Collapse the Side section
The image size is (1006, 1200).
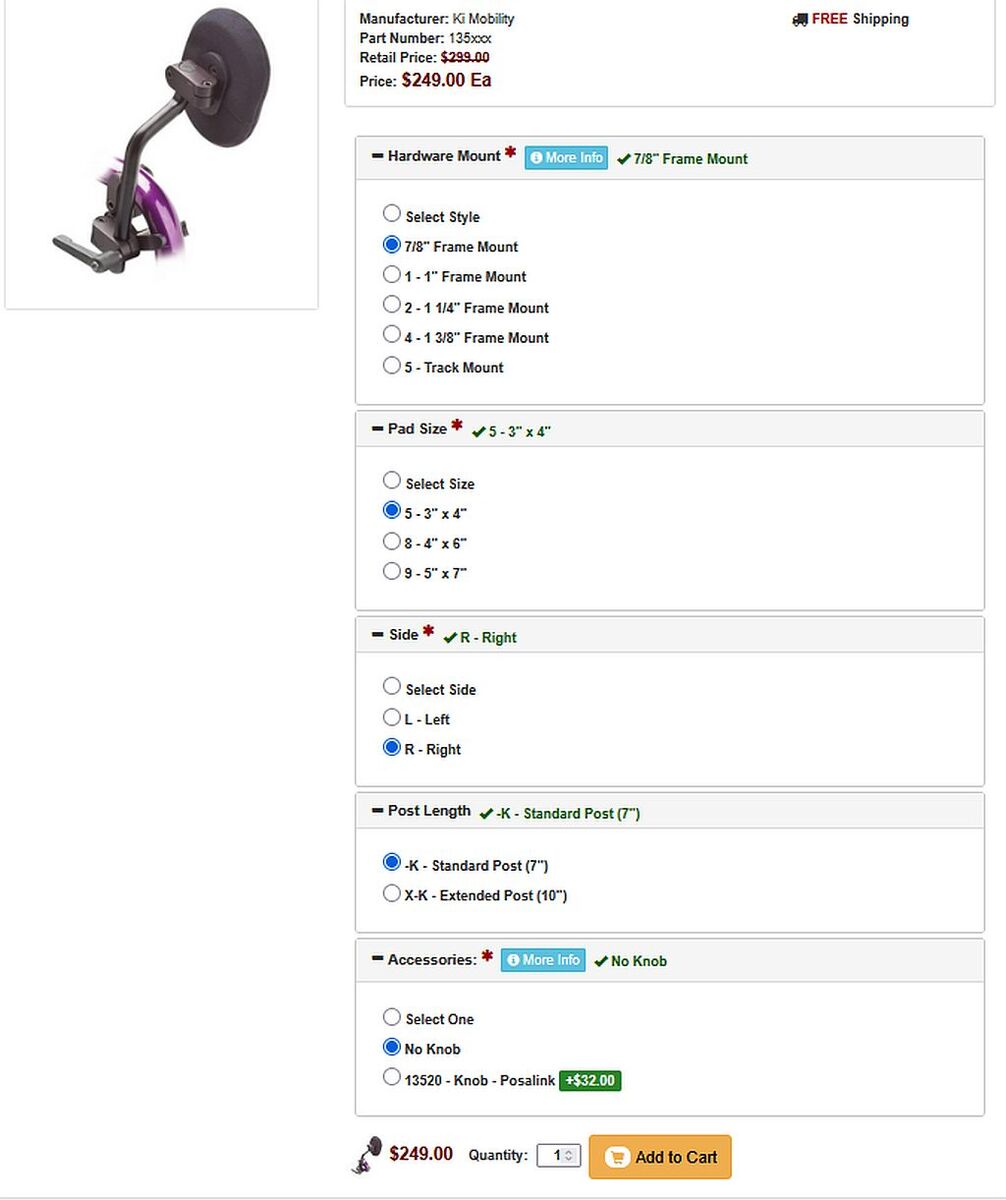(378, 635)
